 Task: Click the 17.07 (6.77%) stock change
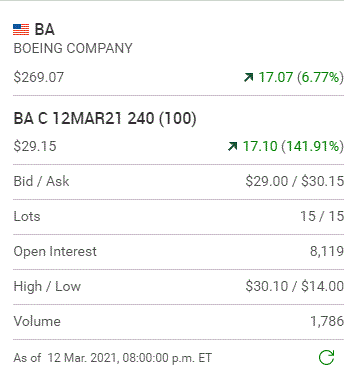tap(301, 77)
